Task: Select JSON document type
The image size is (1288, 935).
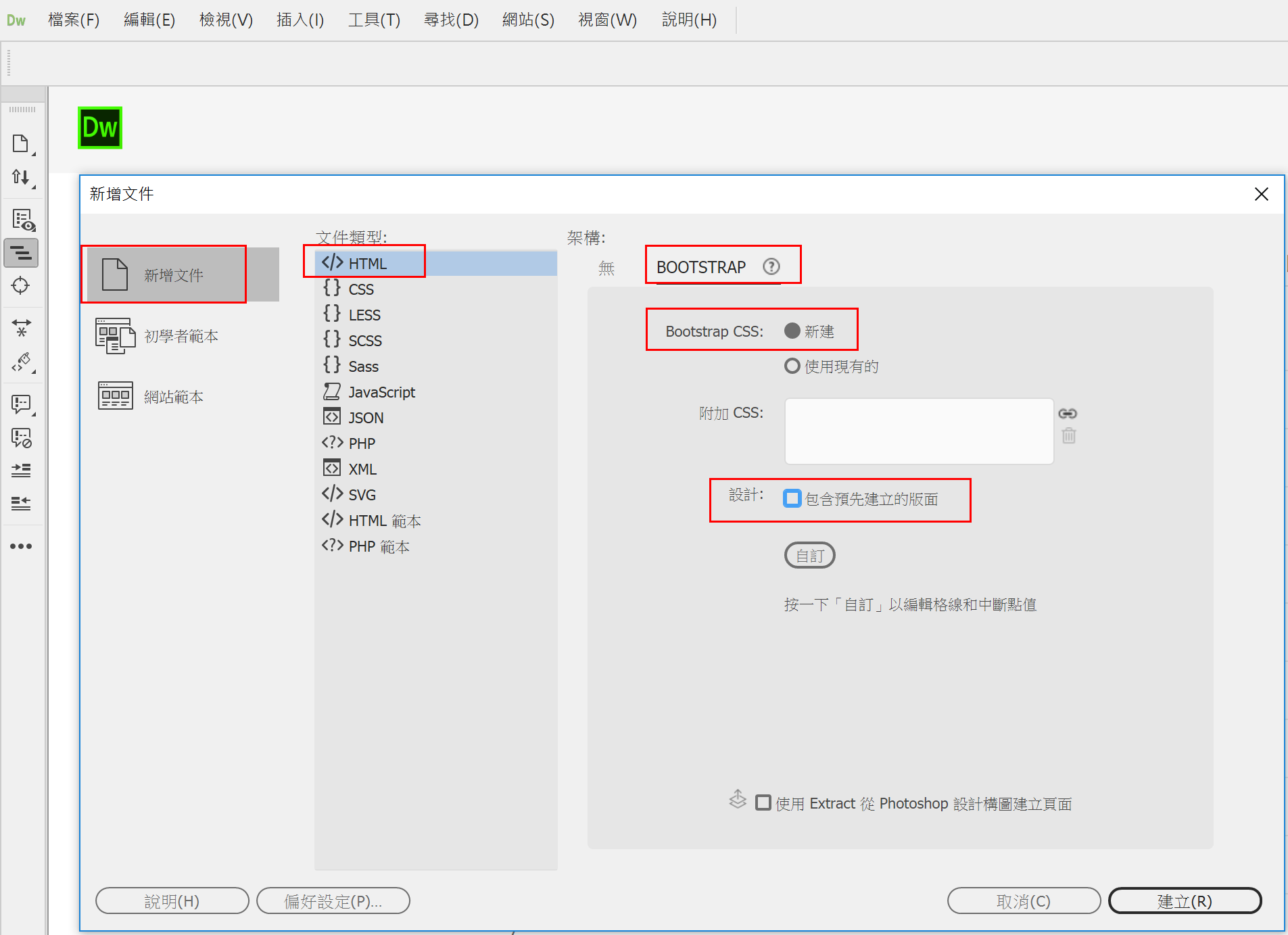Action: (x=436, y=417)
